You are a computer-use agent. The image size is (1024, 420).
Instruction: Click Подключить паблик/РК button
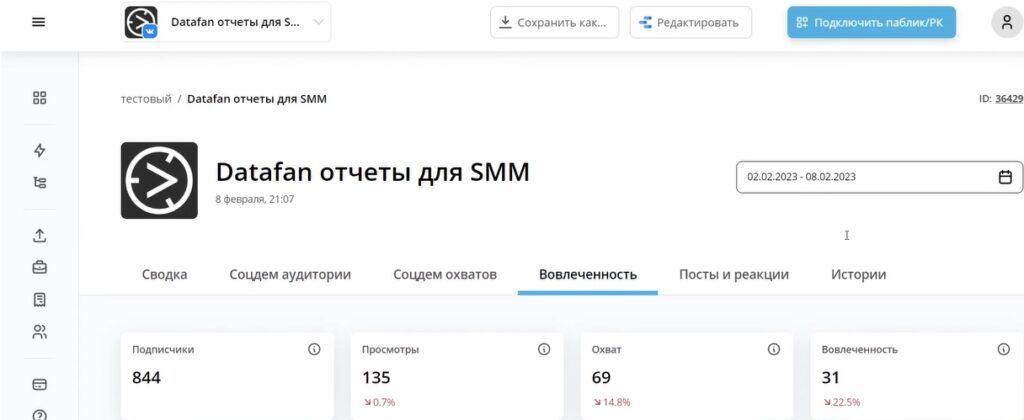(x=871, y=22)
